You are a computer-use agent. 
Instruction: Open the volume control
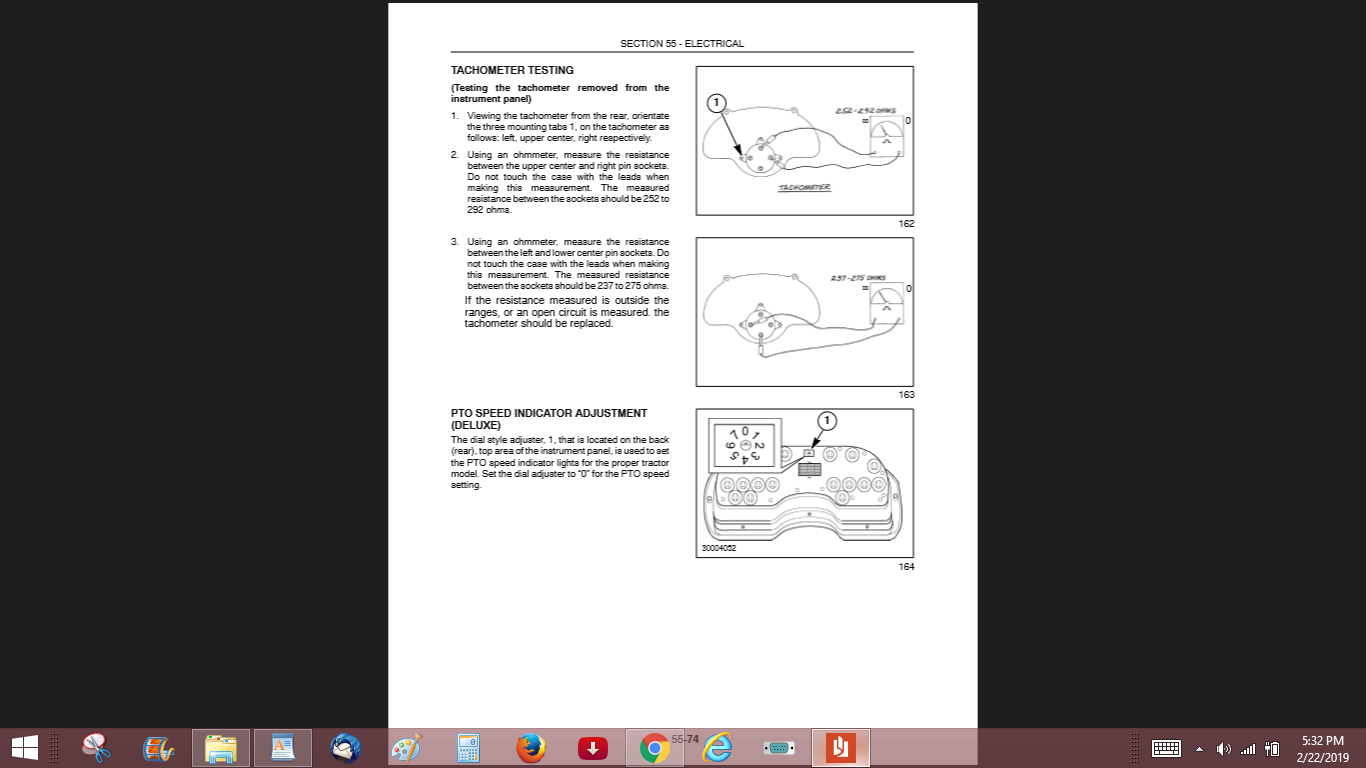coord(1223,748)
